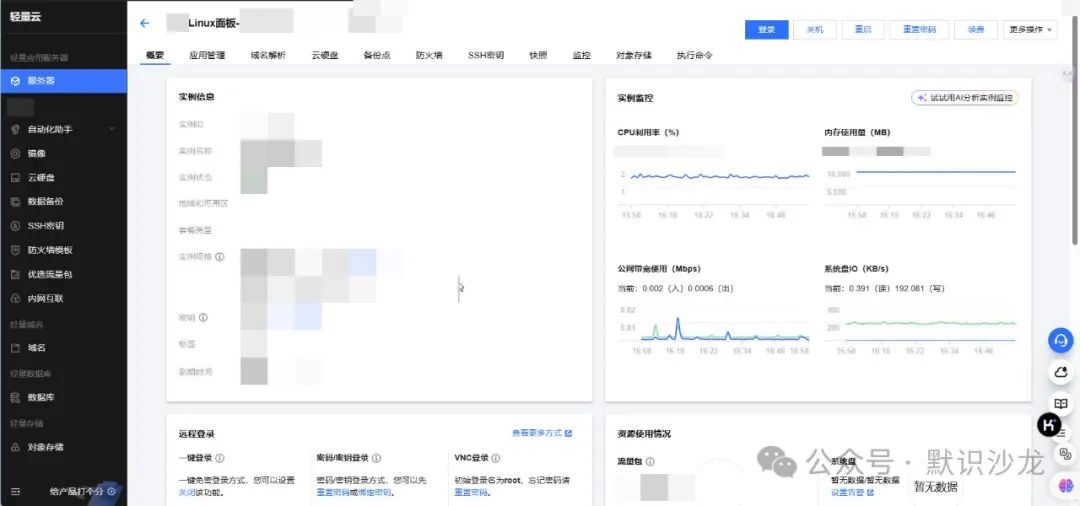The image size is (1080, 506).
Task: Switch to the 防火墙 tab
Action: pos(429,55)
